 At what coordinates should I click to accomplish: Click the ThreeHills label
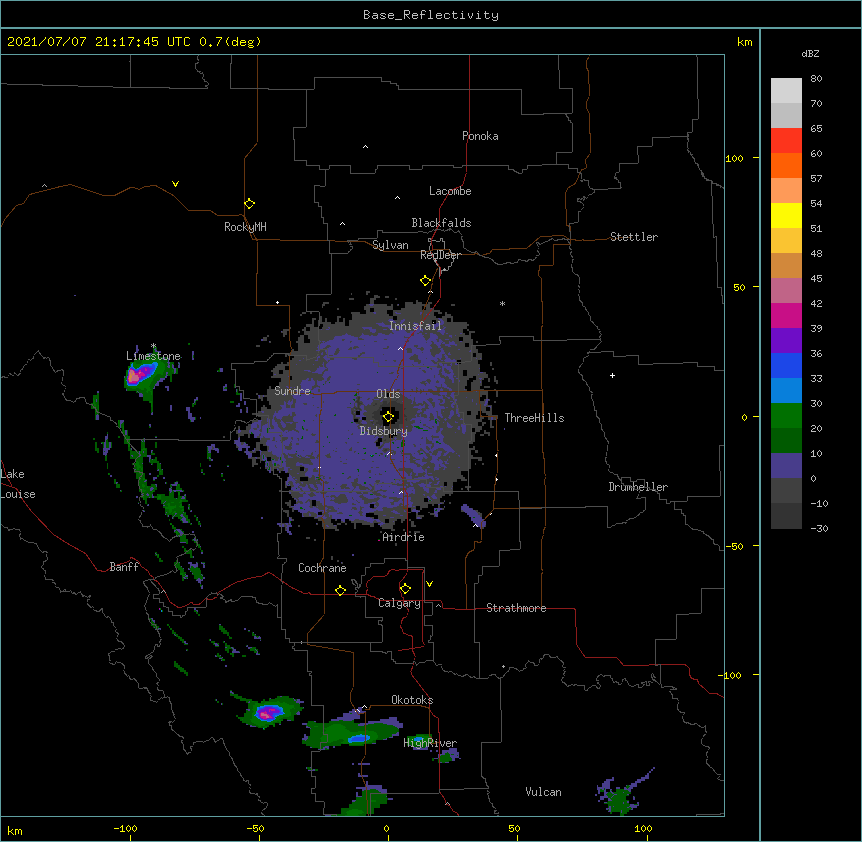pos(534,418)
